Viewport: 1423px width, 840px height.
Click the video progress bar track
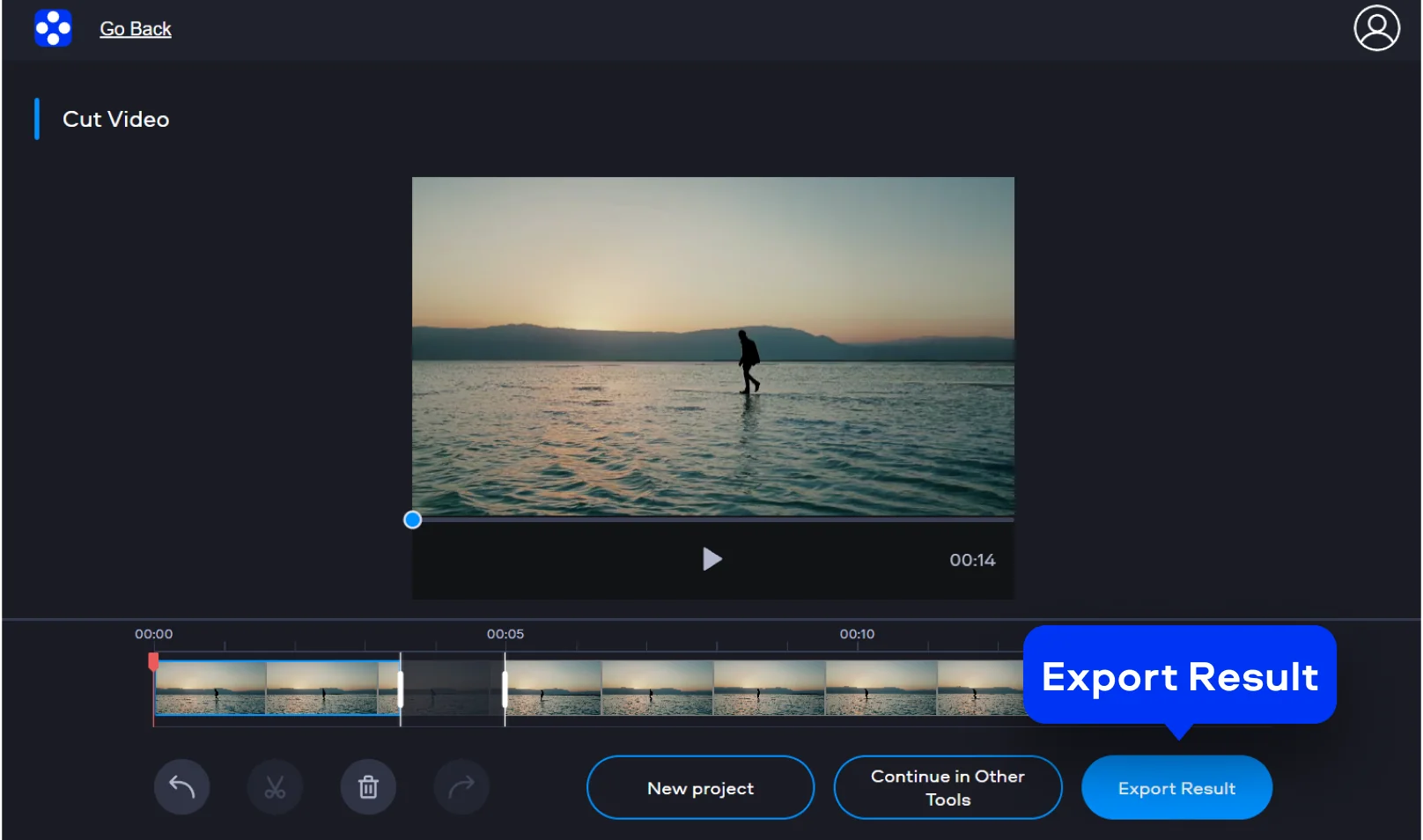712,520
